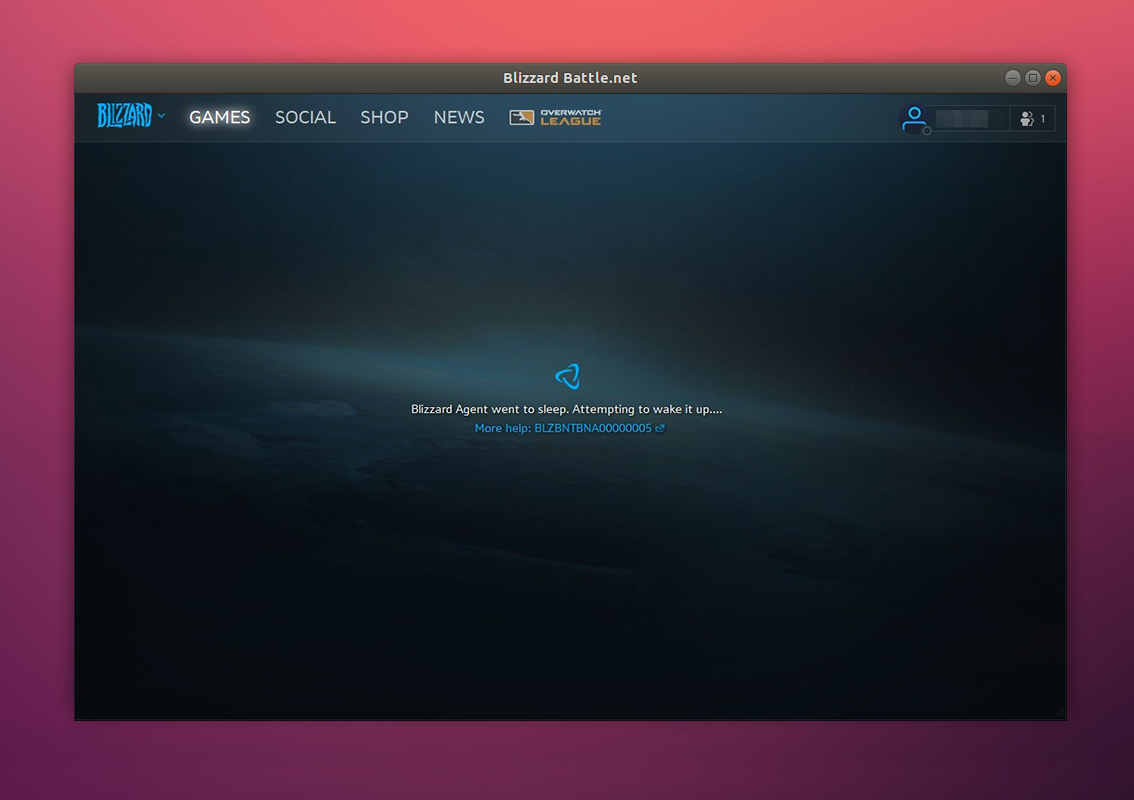Viewport: 1134px width, 800px height.
Task: Click the online status indicator on the avatar
Action: (x=926, y=131)
